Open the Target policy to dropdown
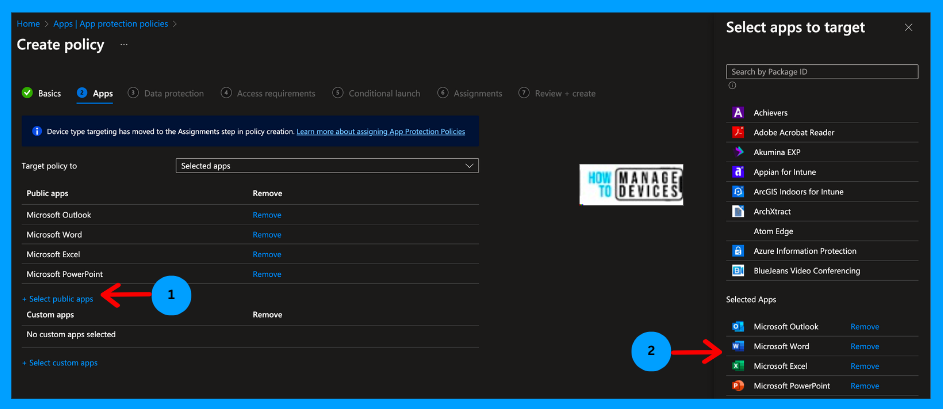This screenshot has height=409, width=943. [327, 166]
